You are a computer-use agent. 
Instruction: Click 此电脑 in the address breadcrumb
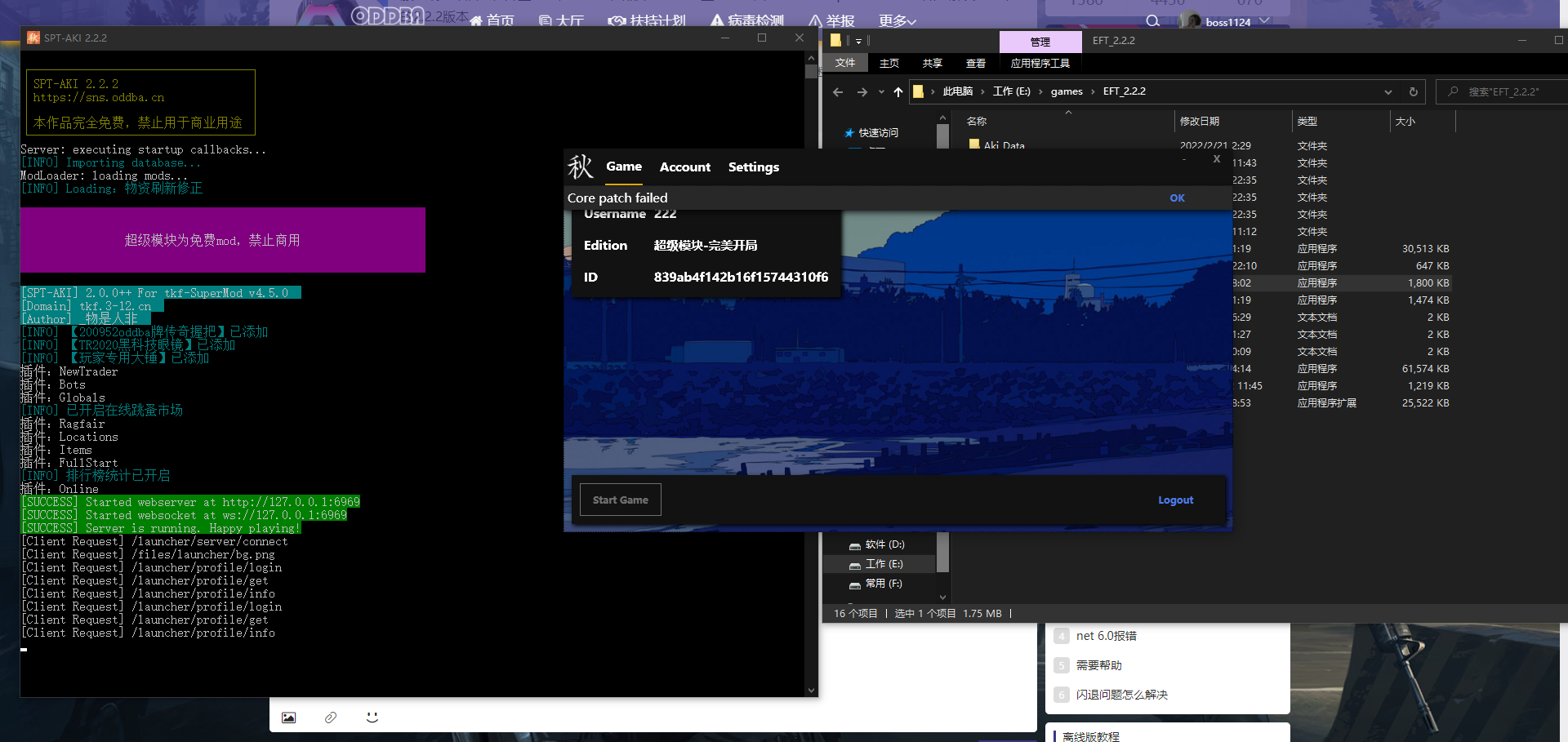(957, 91)
